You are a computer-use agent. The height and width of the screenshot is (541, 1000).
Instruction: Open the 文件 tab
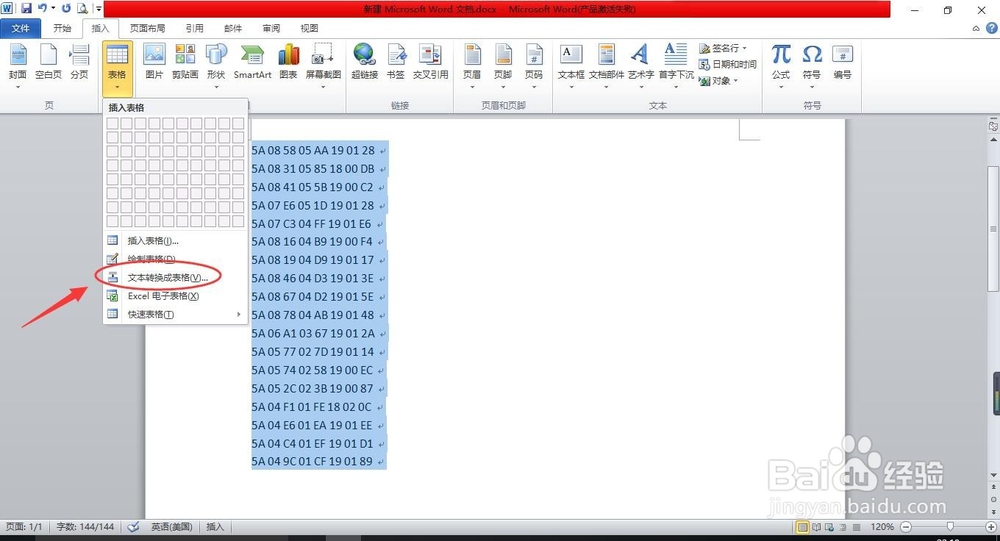[x=20, y=28]
